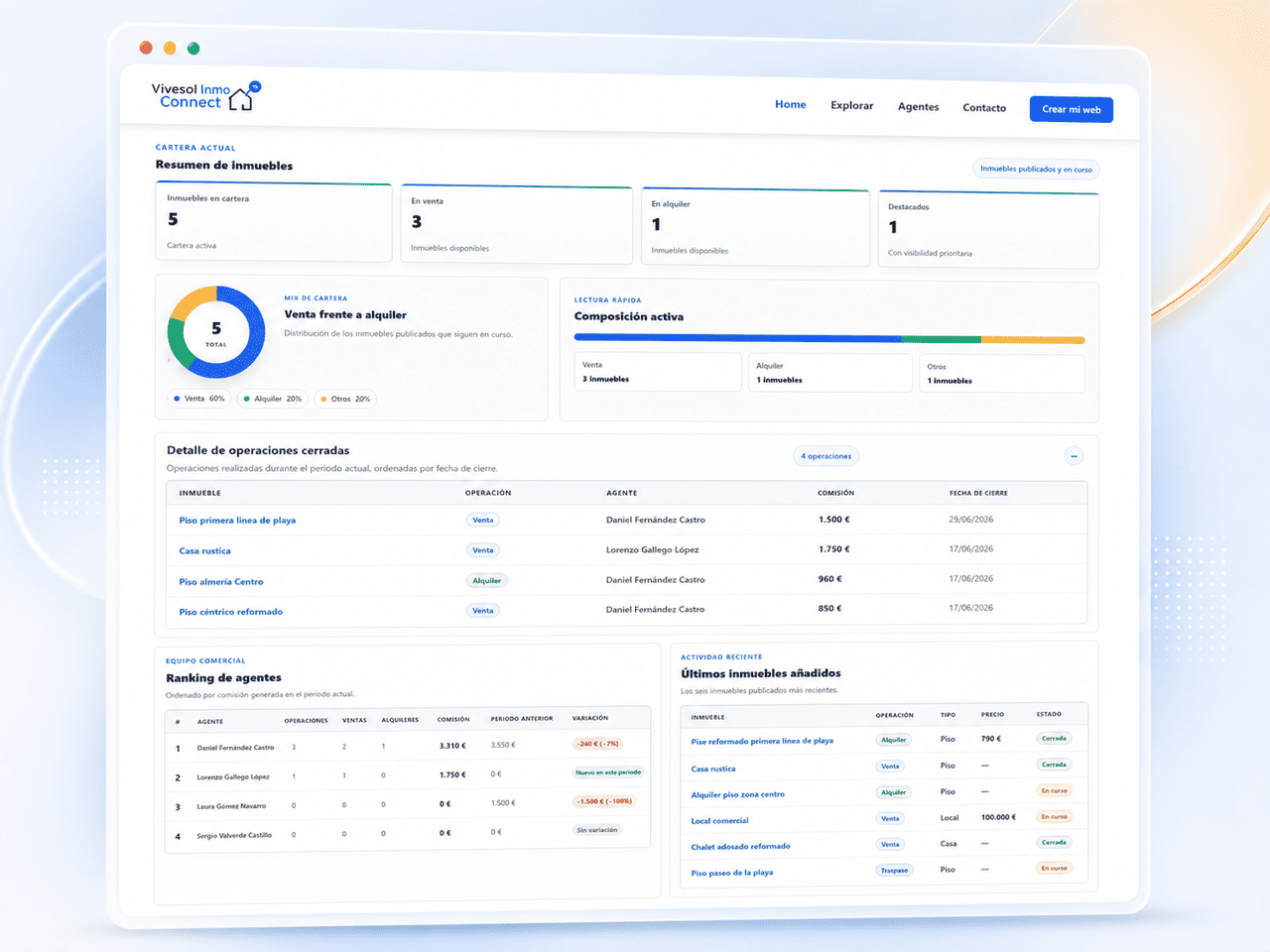The image size is (1270, 952).
Task: Open the Local comercial property link
Action: [x=719, y=821]
